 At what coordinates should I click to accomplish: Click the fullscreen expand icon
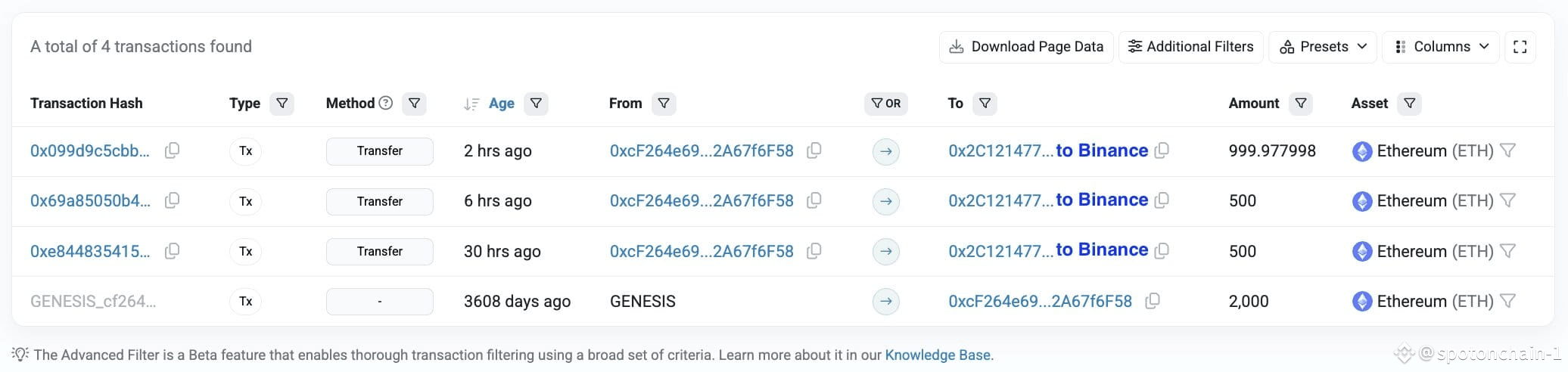pos(1520,47)
